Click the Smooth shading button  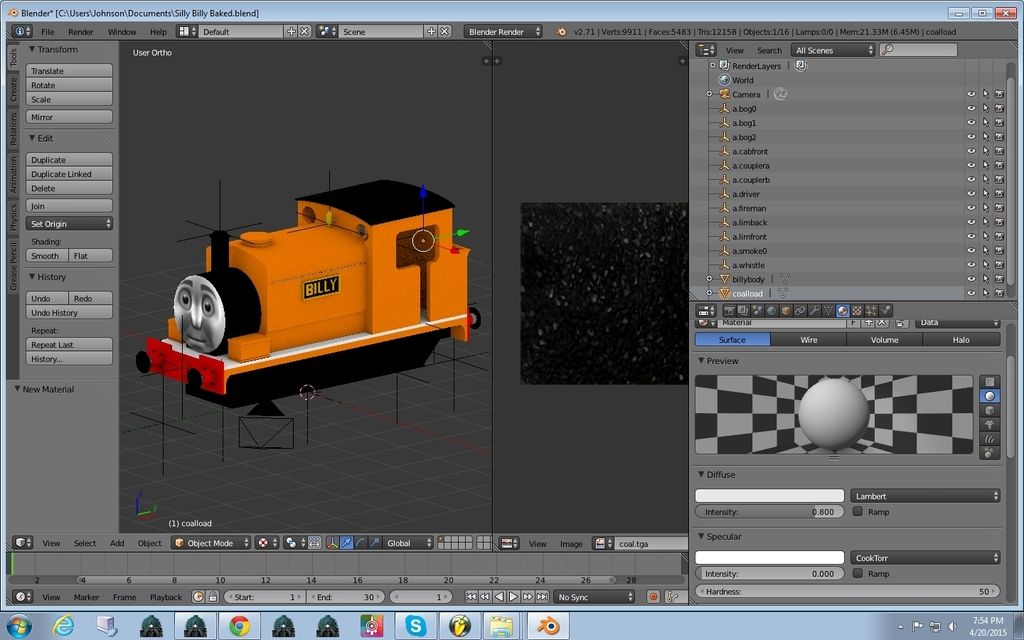(x=47, y=255)
